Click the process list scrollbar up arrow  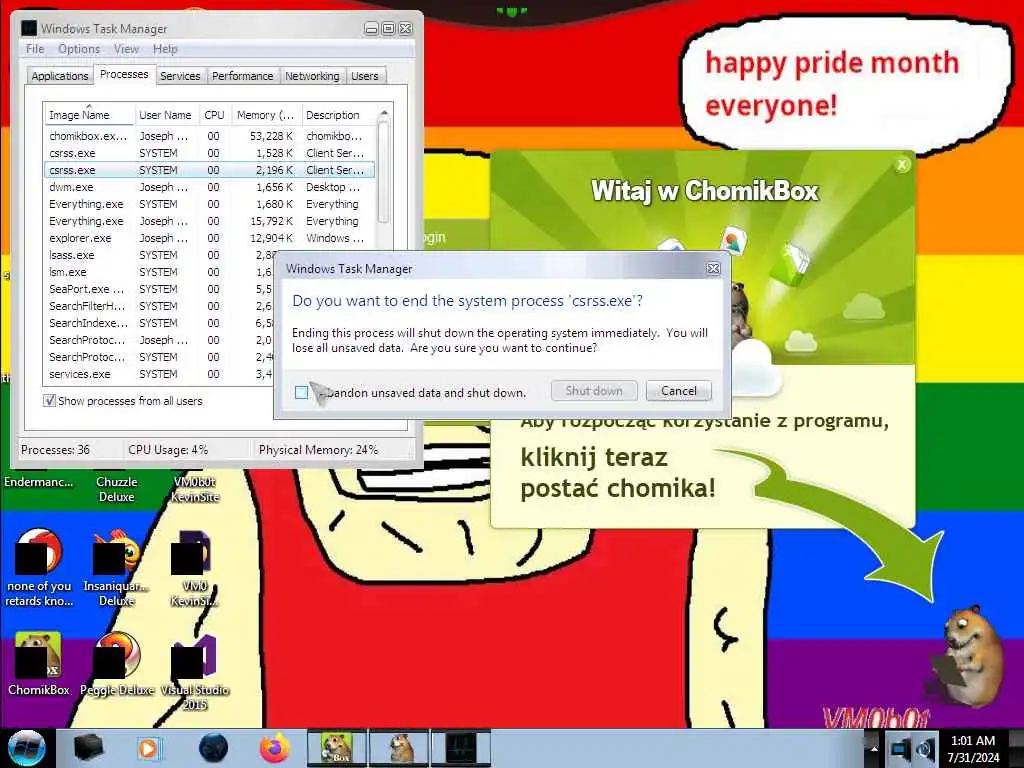[384, 114]
